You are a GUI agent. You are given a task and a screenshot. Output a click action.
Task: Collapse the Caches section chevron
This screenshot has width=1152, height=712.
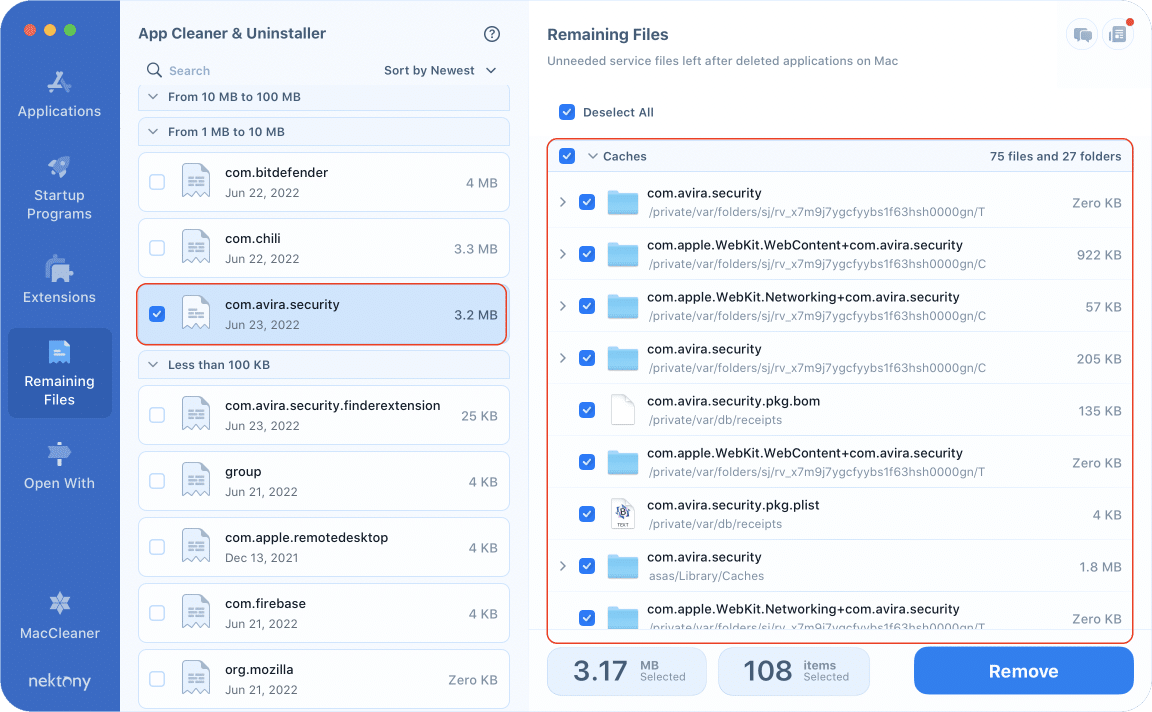point(593,156)
